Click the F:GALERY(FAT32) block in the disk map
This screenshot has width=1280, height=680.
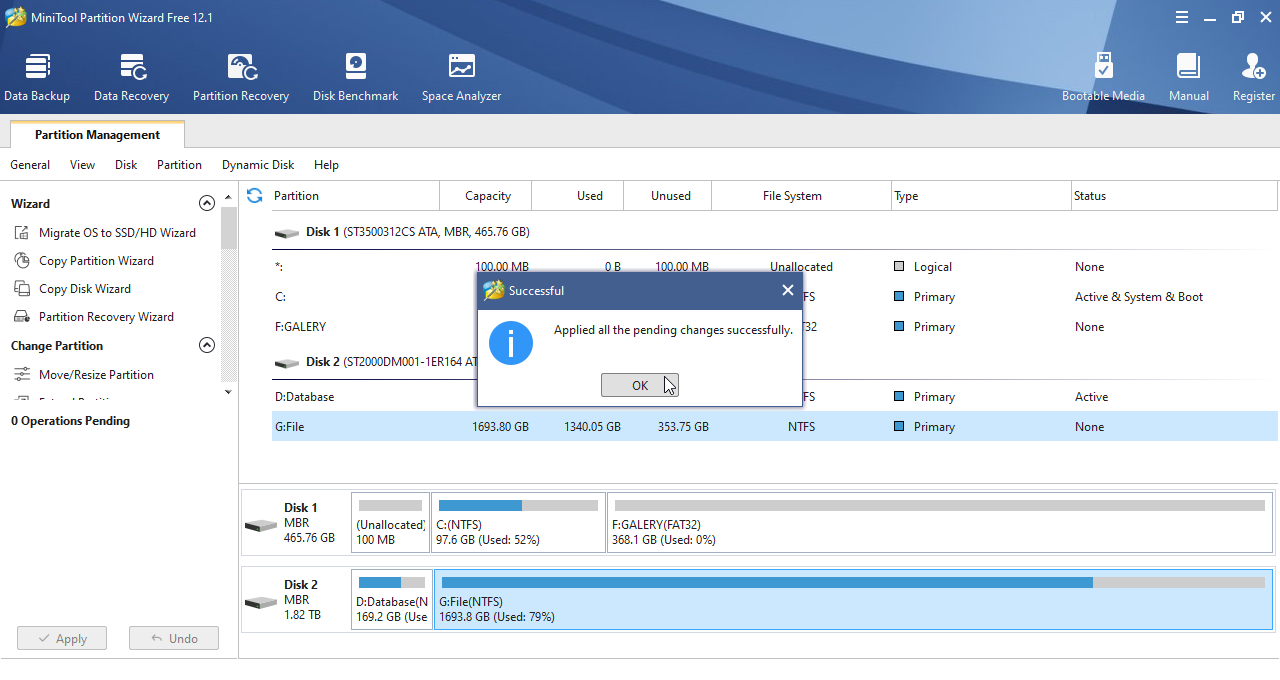click(x=940, y=522)
